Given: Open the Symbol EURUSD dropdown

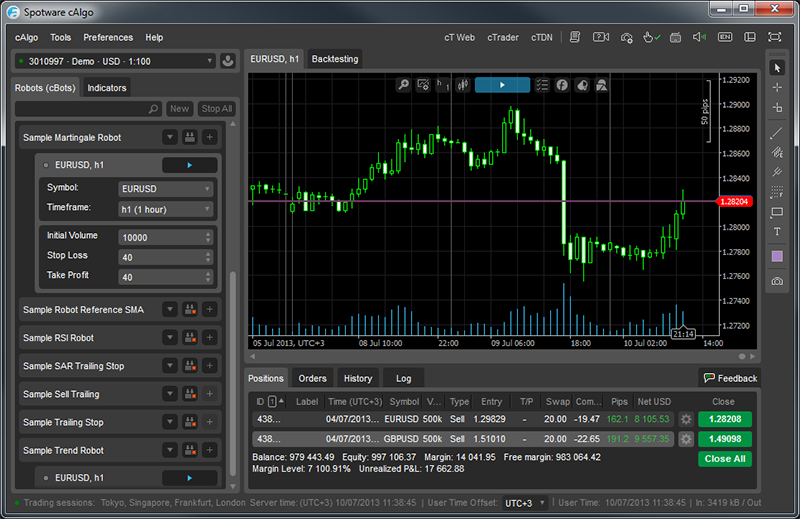Looking at the screenshot, I should (165, 189).
